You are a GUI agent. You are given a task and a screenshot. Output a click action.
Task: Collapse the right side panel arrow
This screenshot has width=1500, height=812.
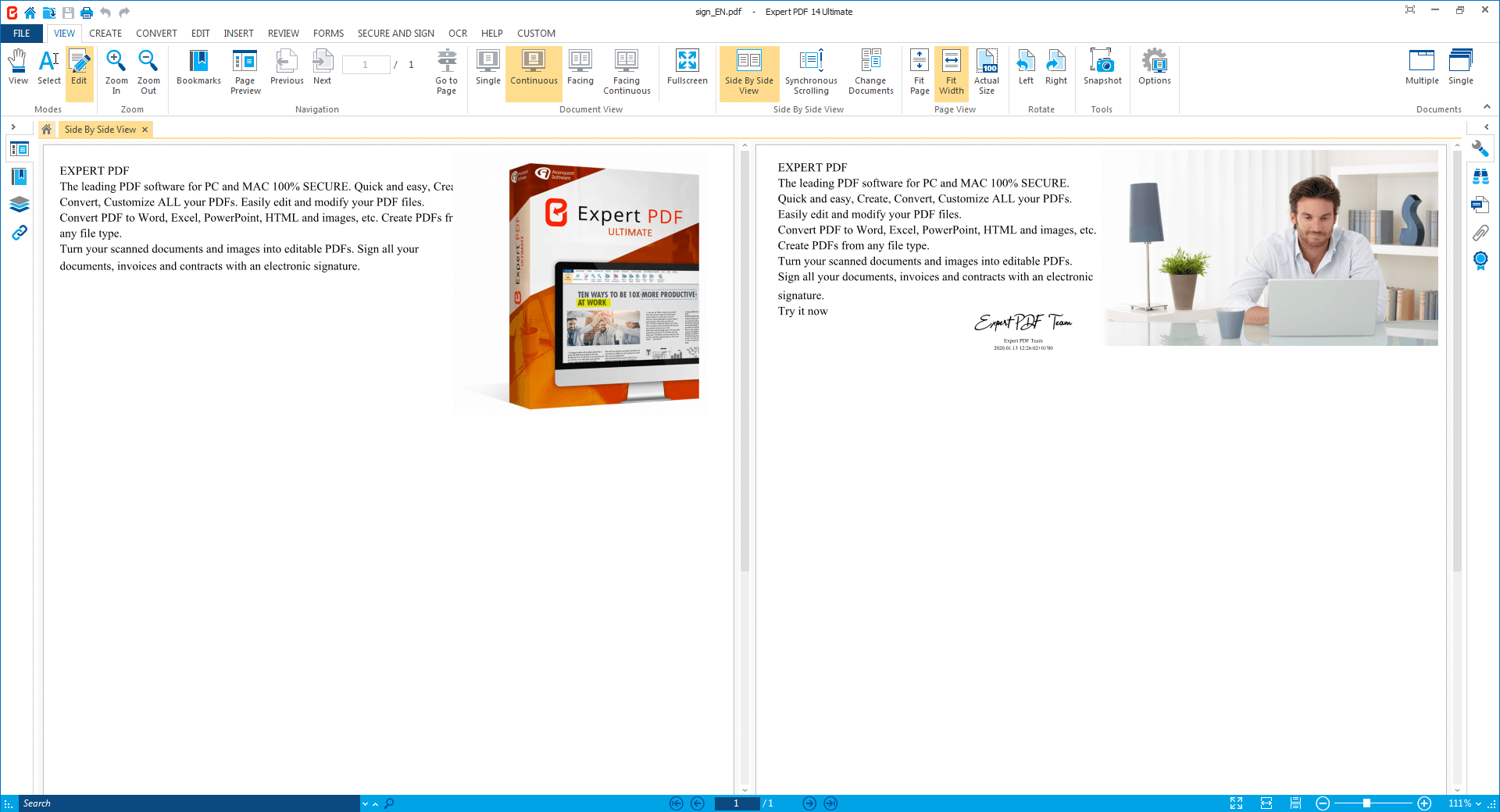click(1486, 126)
